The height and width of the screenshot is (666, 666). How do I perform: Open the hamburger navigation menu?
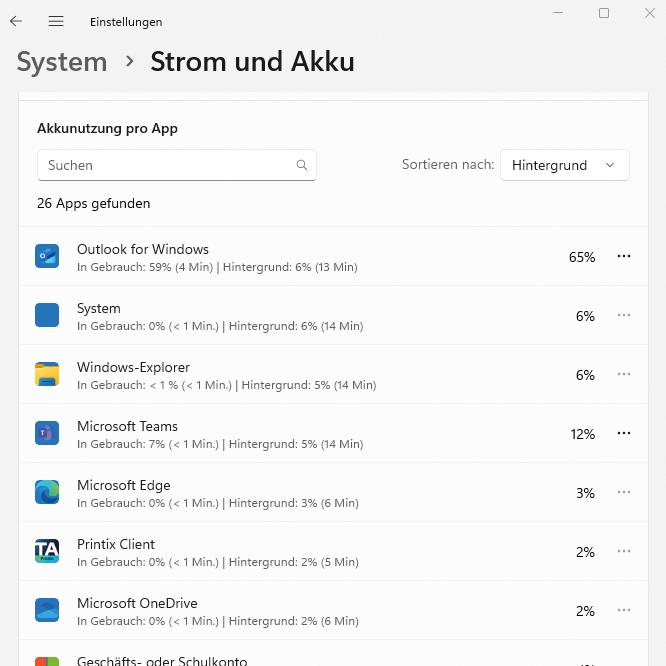click(x=56, y=21)
